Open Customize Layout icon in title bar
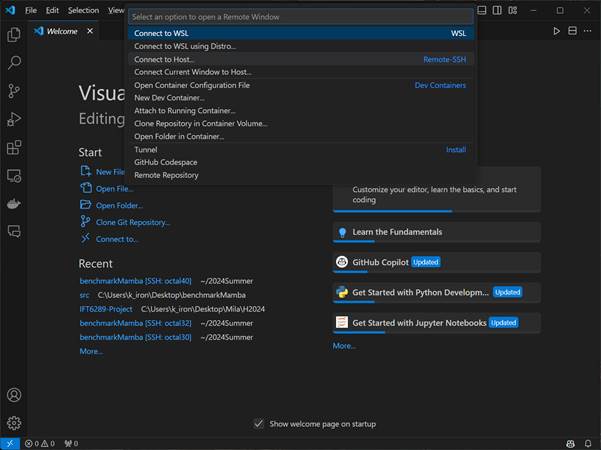Screen dimensions: 601x450 [x=513, y=10]
